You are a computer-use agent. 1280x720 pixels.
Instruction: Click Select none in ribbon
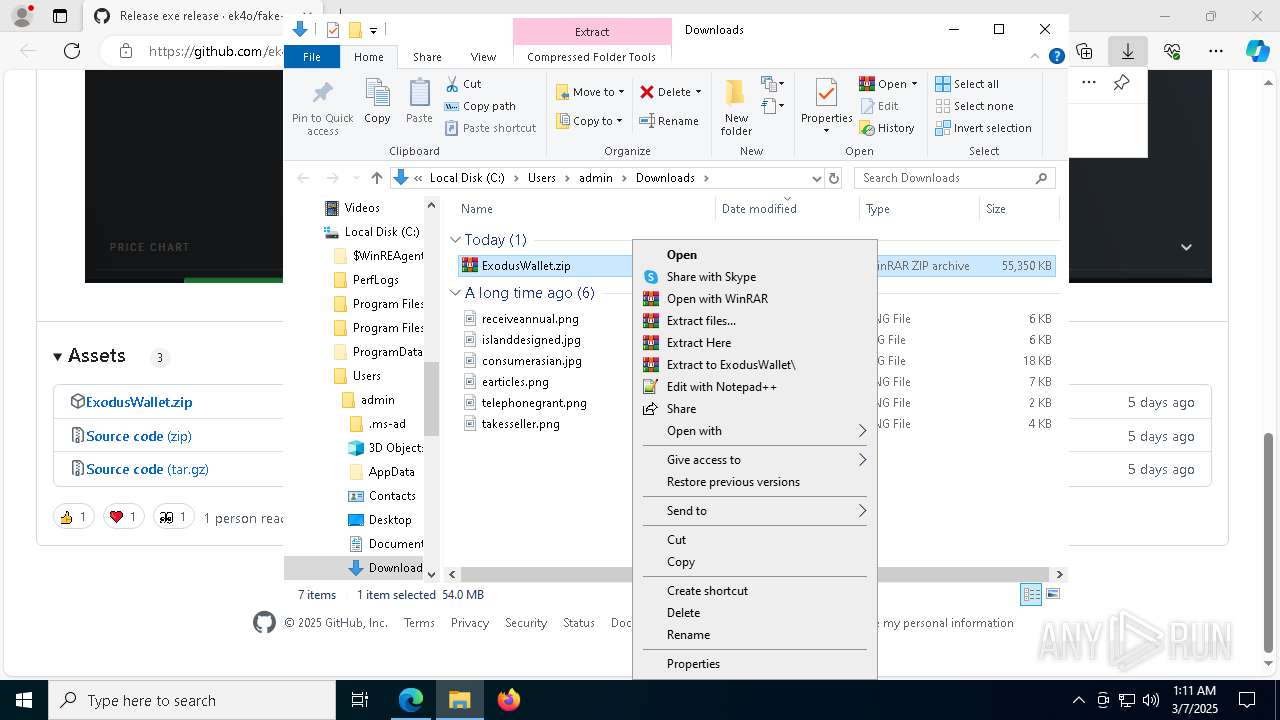[x=974, y=106]
